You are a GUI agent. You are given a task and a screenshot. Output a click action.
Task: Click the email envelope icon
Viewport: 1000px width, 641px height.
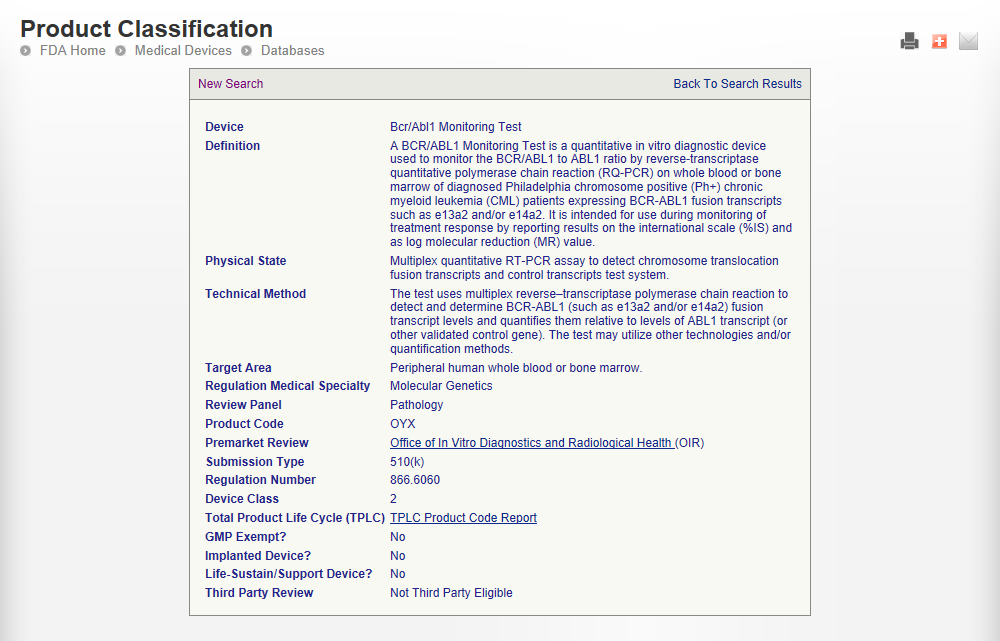pyautogui.click(x=968, y=41)
